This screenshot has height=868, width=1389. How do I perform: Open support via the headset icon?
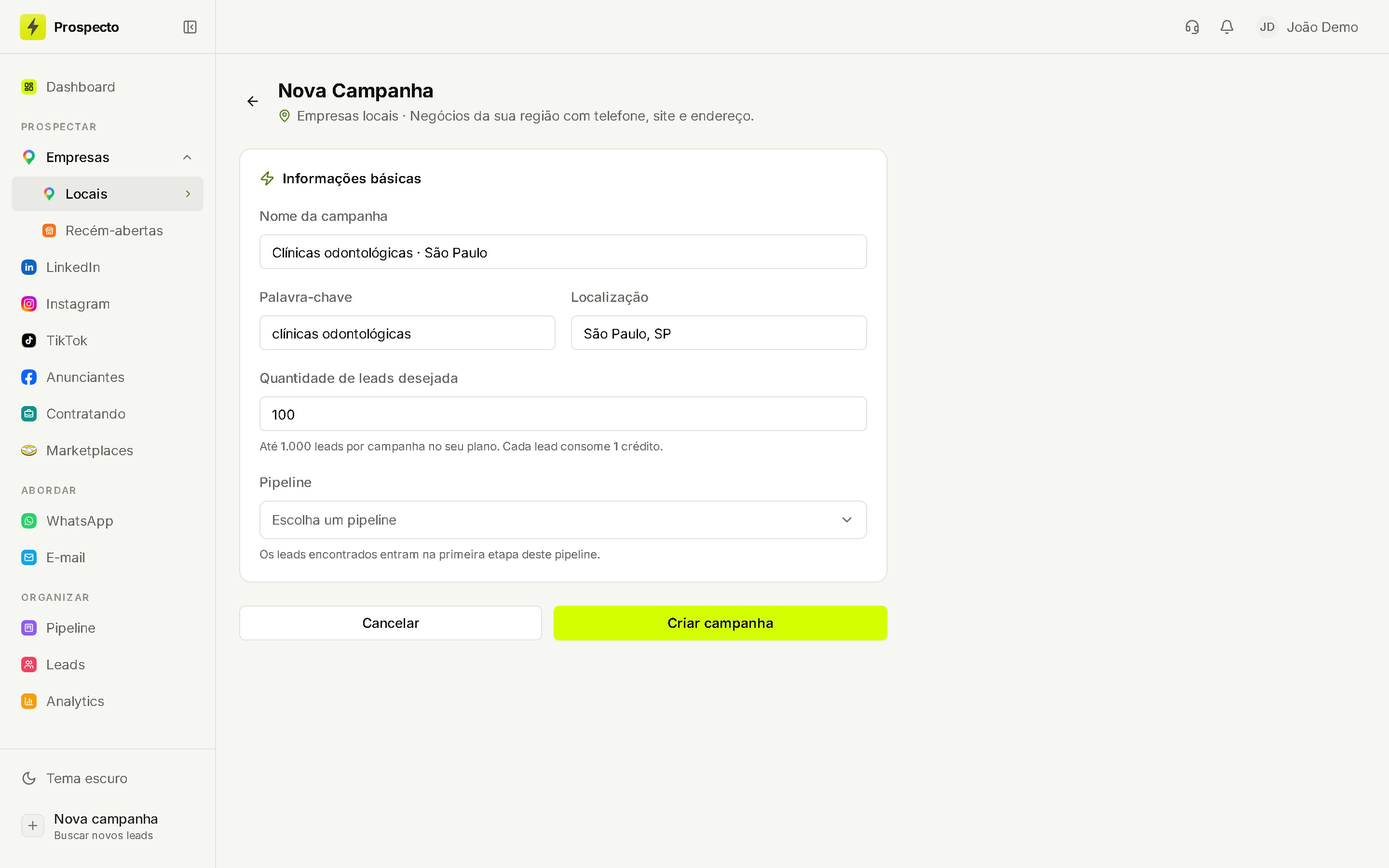(x=1192, y=27)
